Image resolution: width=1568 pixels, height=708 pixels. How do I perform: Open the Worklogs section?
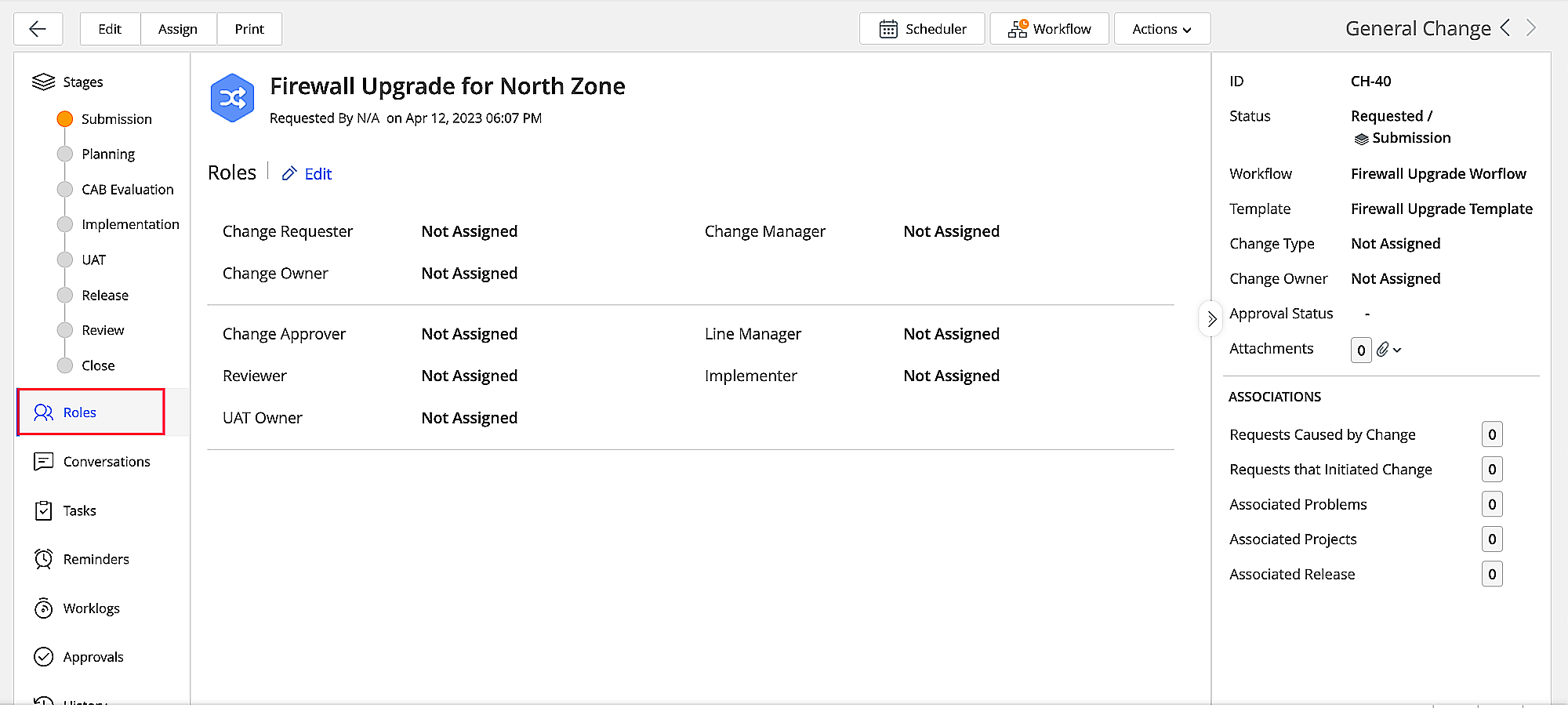point(91,608)
